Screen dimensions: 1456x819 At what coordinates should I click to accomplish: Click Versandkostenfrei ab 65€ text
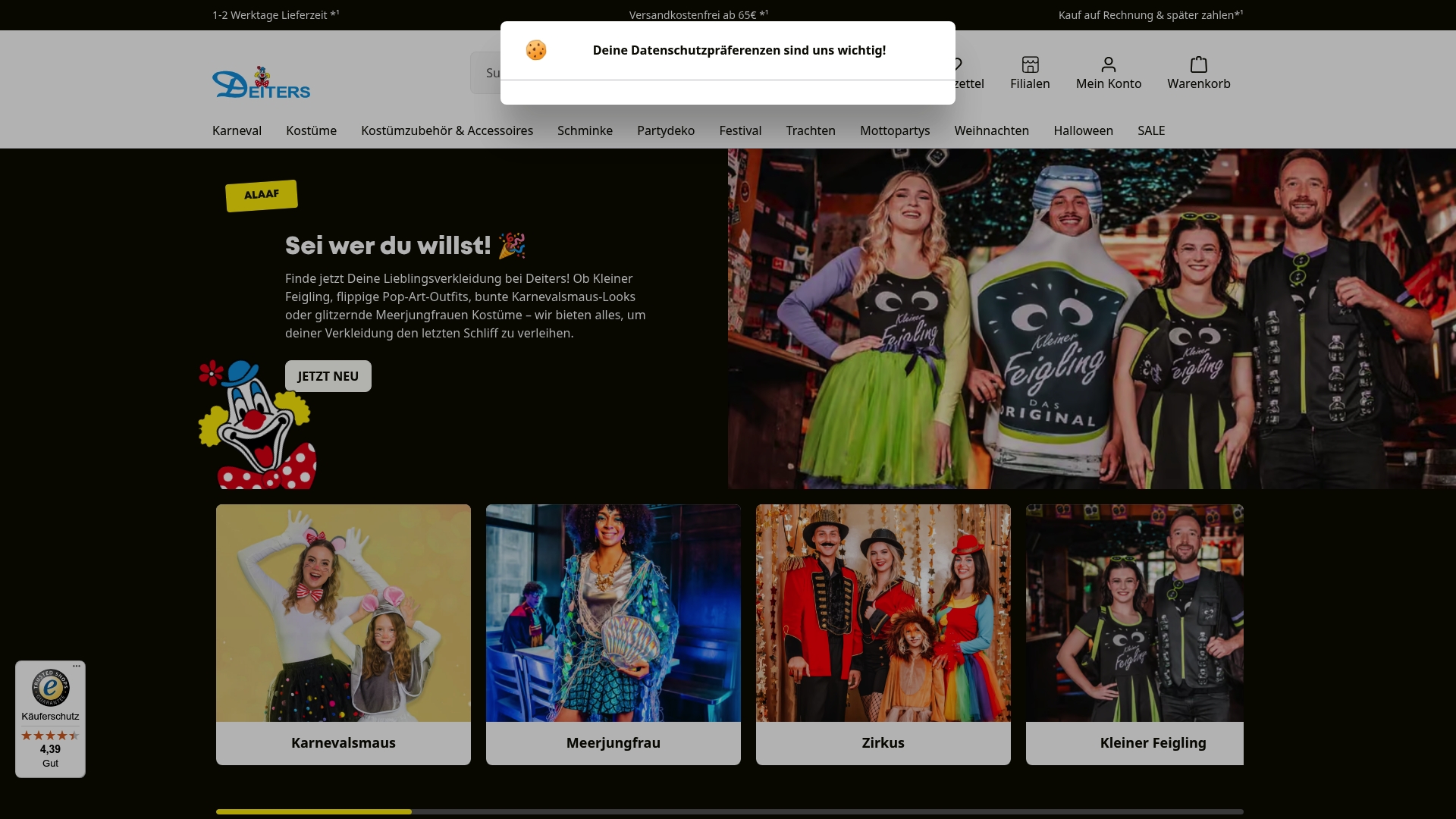[699, 15]
